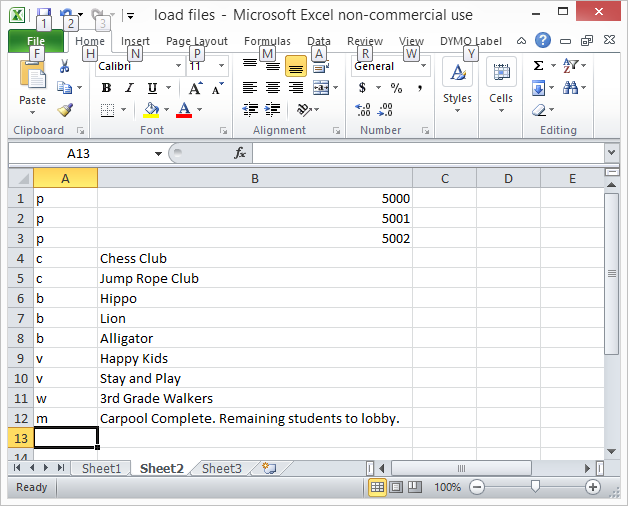This screenshot has height=506, width=628.
Task: Switch to the Sheet3 worksheet tab
Action: pyautogui.click(x=221, y=468)
